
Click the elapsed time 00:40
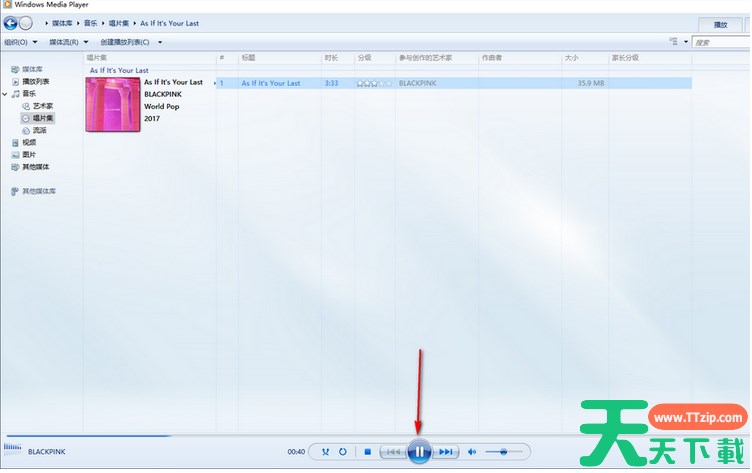296,452
